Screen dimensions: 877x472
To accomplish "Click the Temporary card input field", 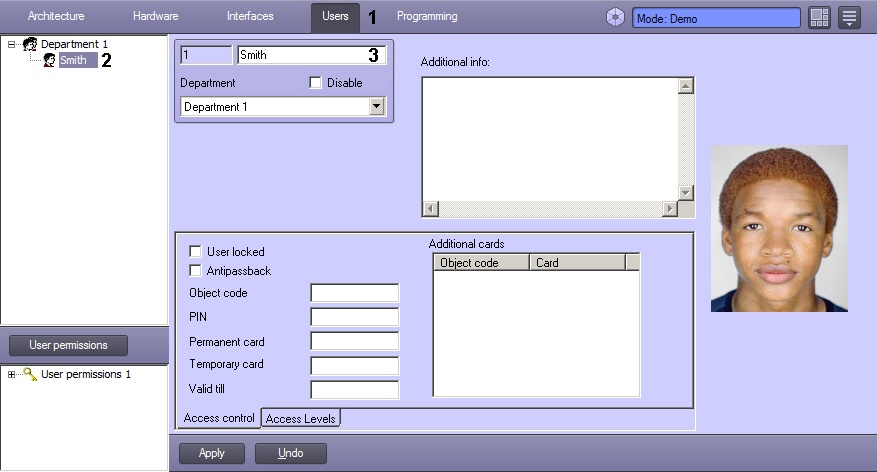I will (x=355, y=365).
